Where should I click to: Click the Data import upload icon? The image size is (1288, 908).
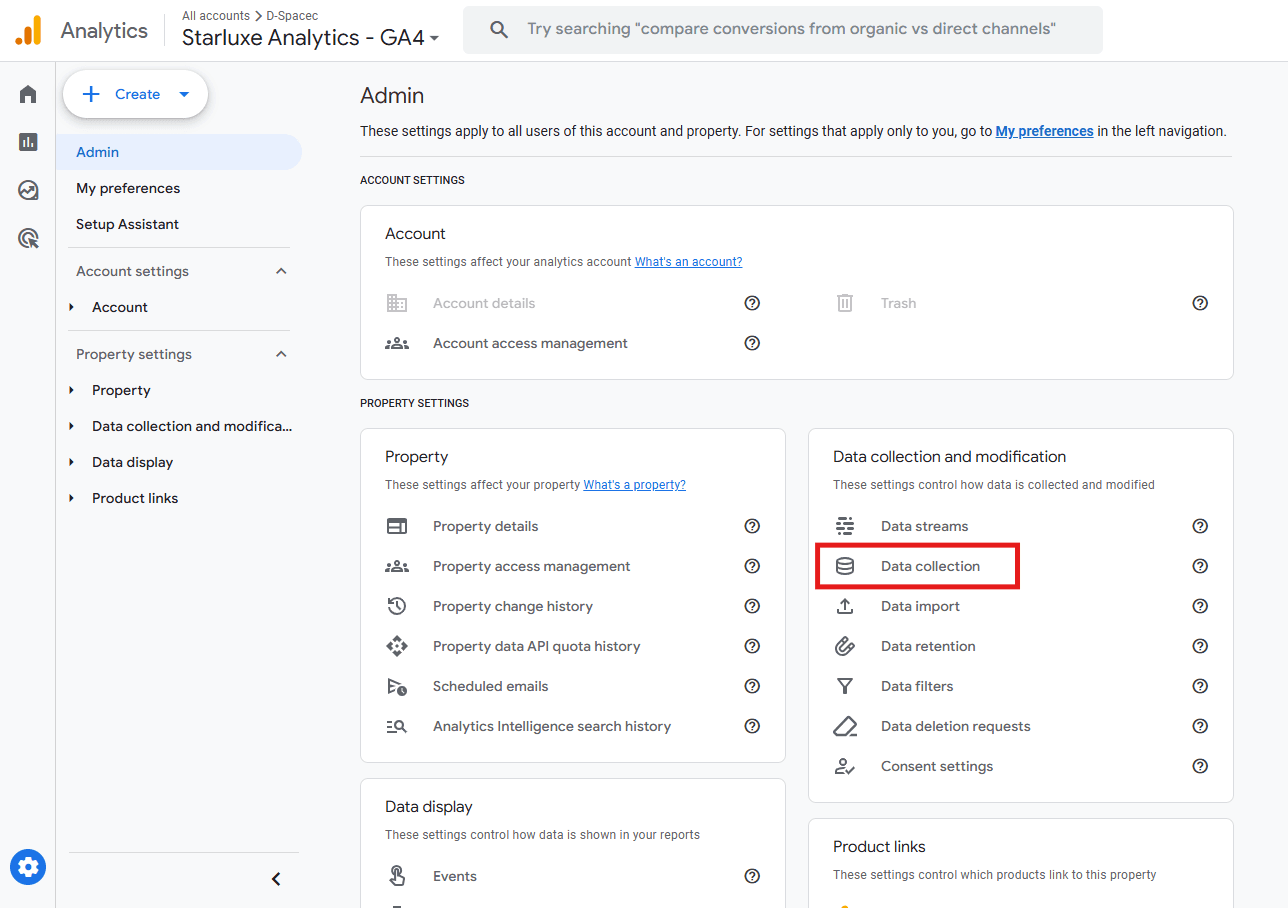845,606
